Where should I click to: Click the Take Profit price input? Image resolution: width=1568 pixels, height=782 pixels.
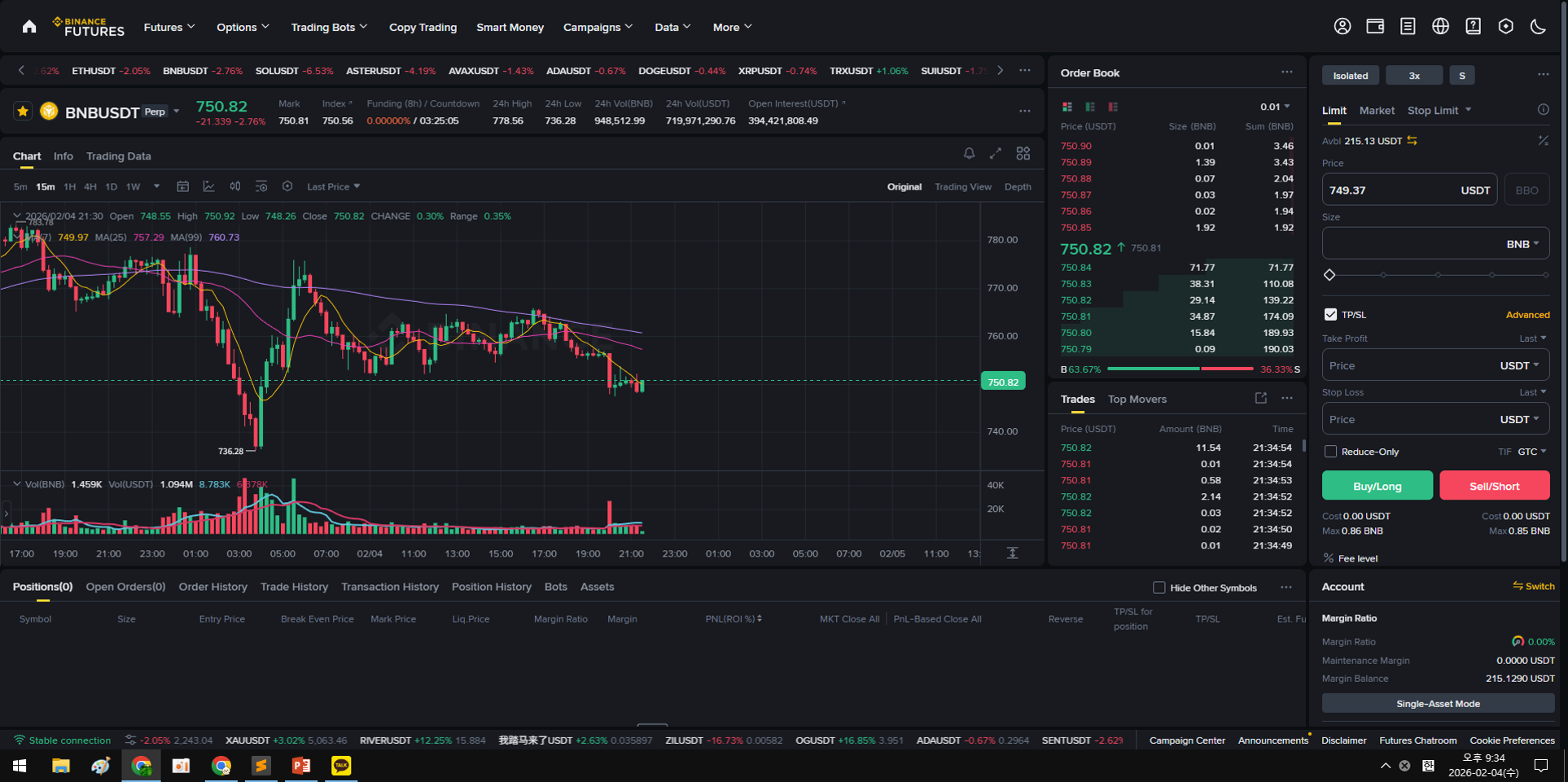(1435, 365)
